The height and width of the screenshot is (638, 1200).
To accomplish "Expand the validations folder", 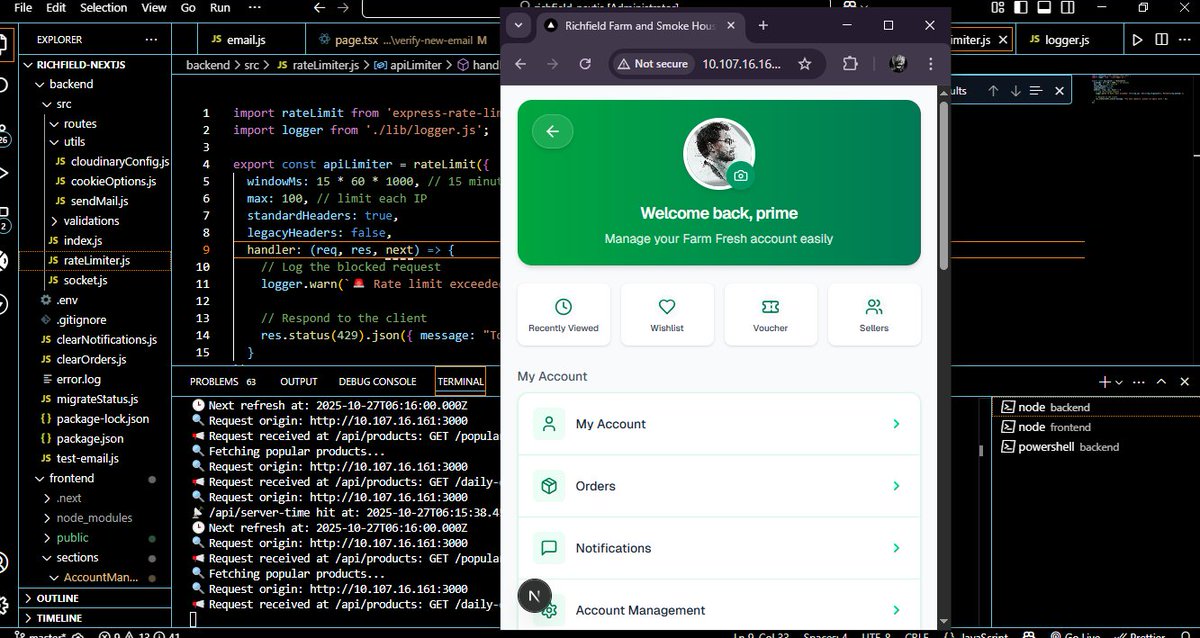I will point(96,221).
